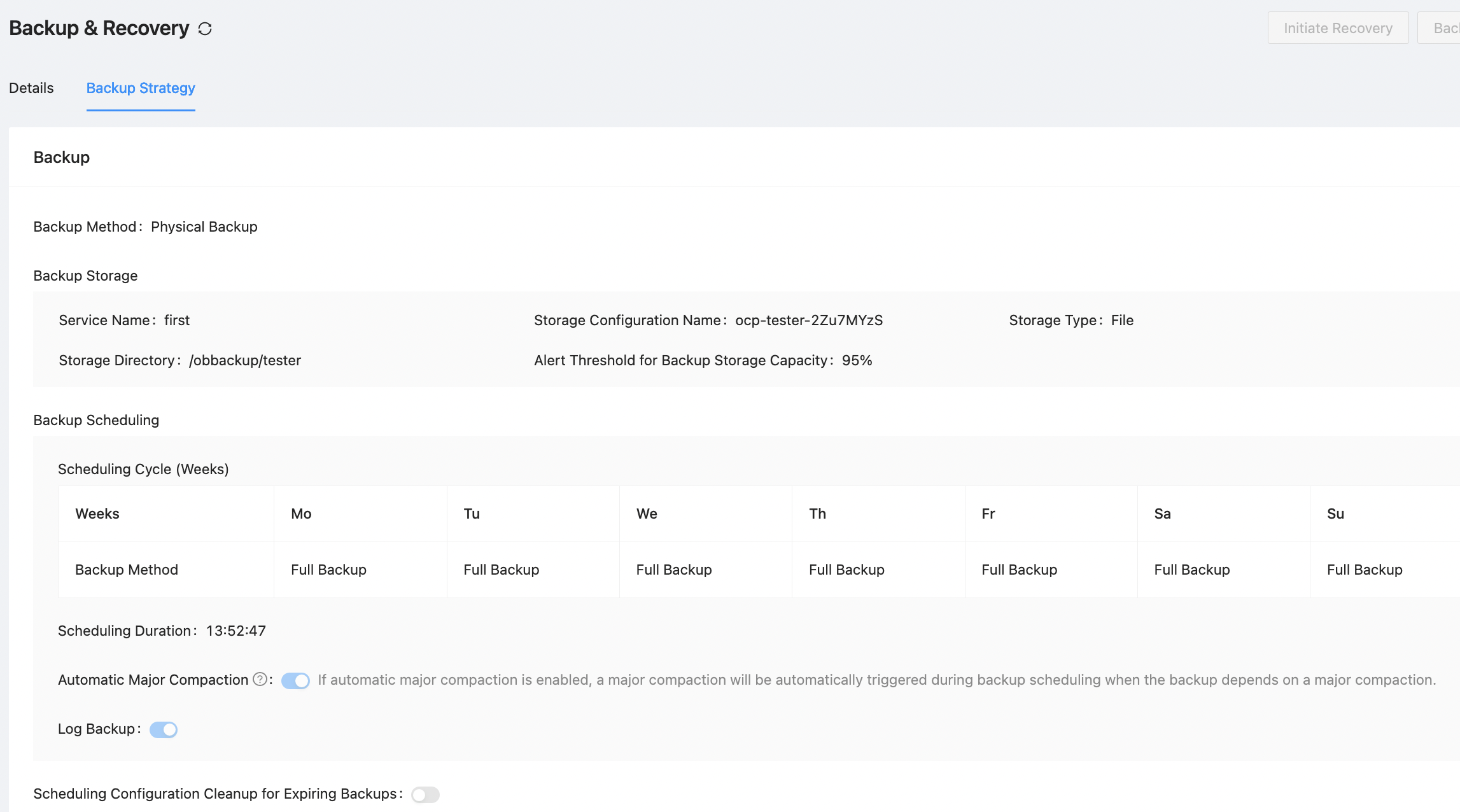Click Full Backup cell under We
This screenshot has height=812, width=1460.
click(673, 570)
